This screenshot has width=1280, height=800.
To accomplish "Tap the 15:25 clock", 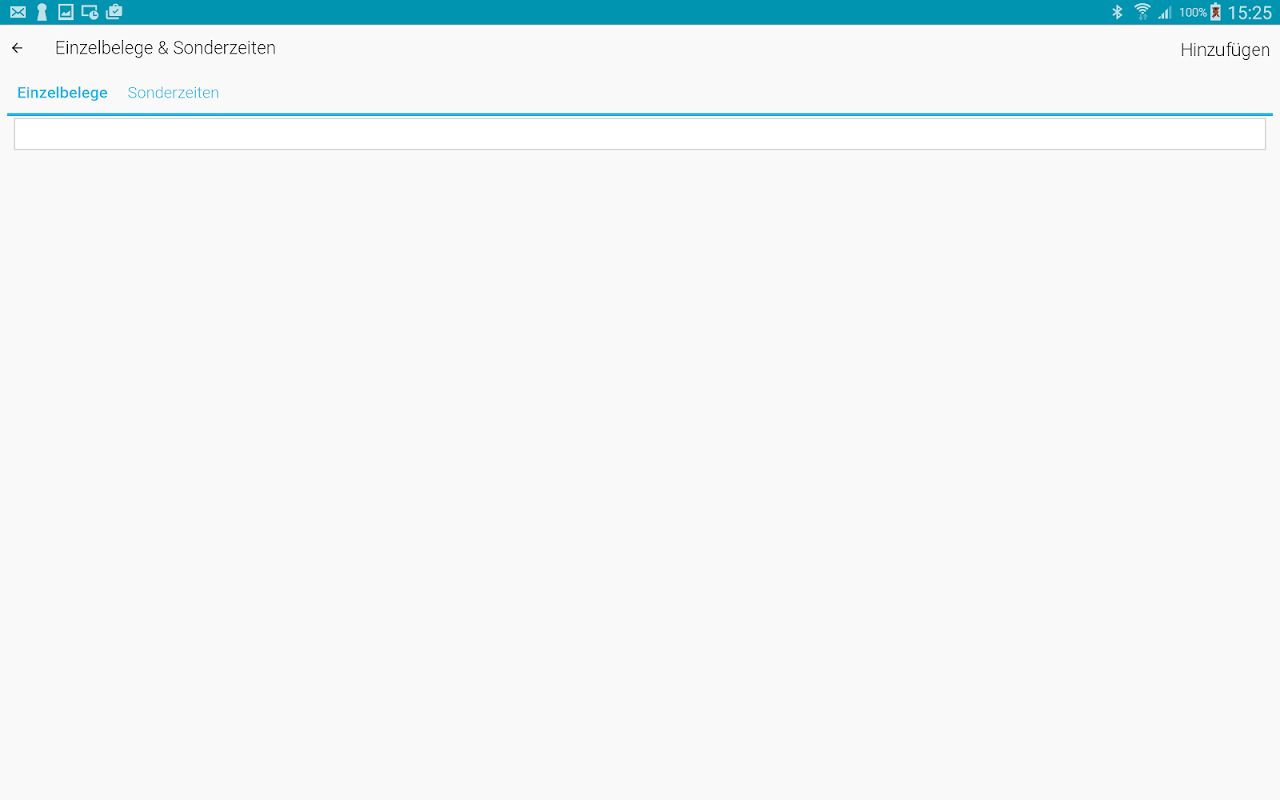I will (x=1250, y=13).
